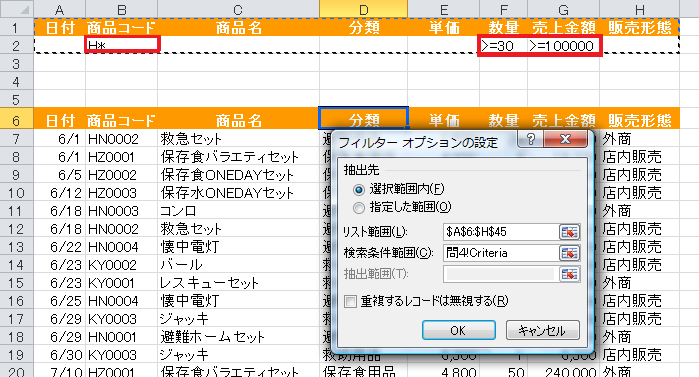Screen dimensions: 699x377
Task: Select row header 2
Action: tap(16, 45)
